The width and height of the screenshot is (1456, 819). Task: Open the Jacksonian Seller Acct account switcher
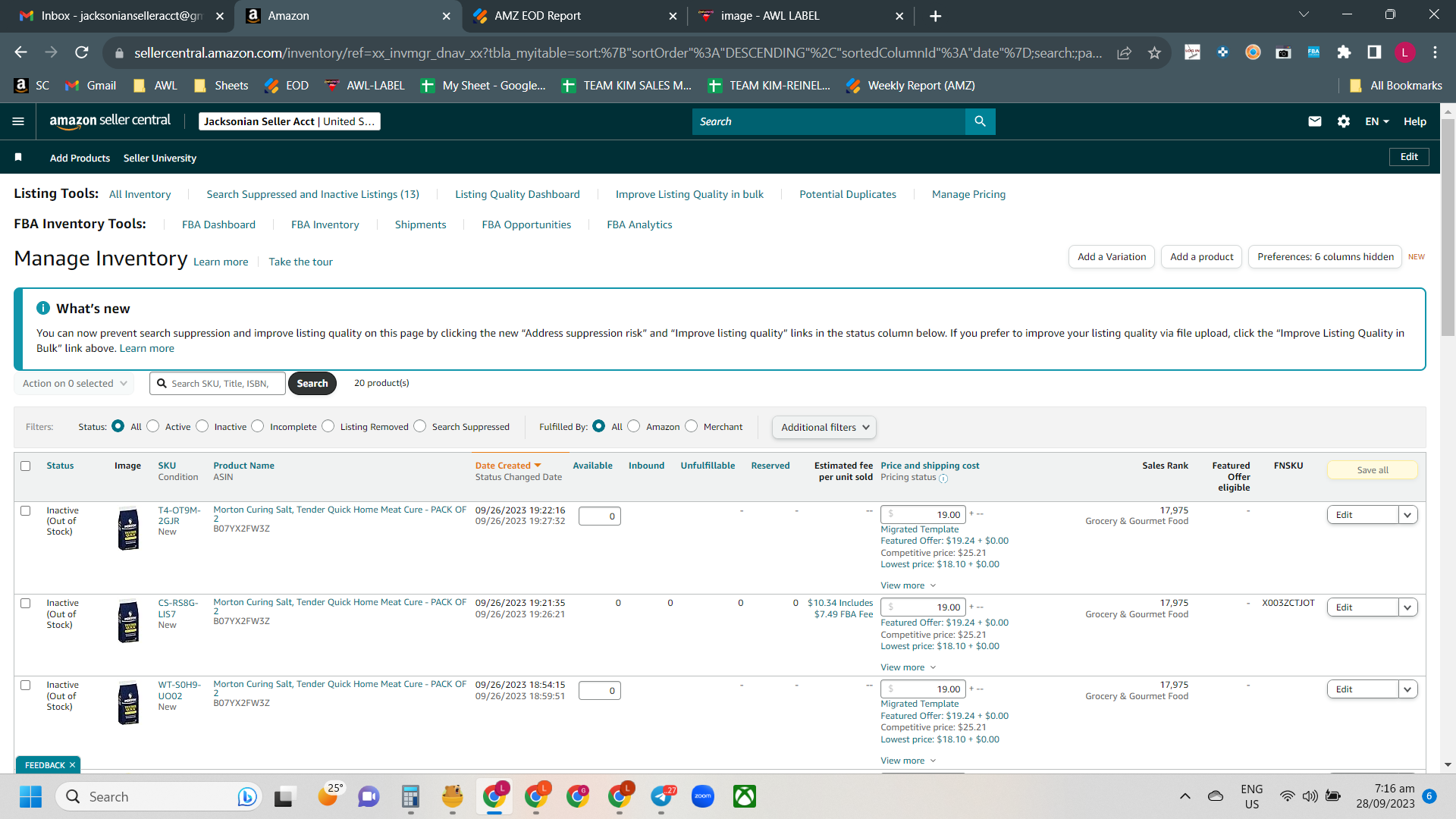tap(290, 121)
